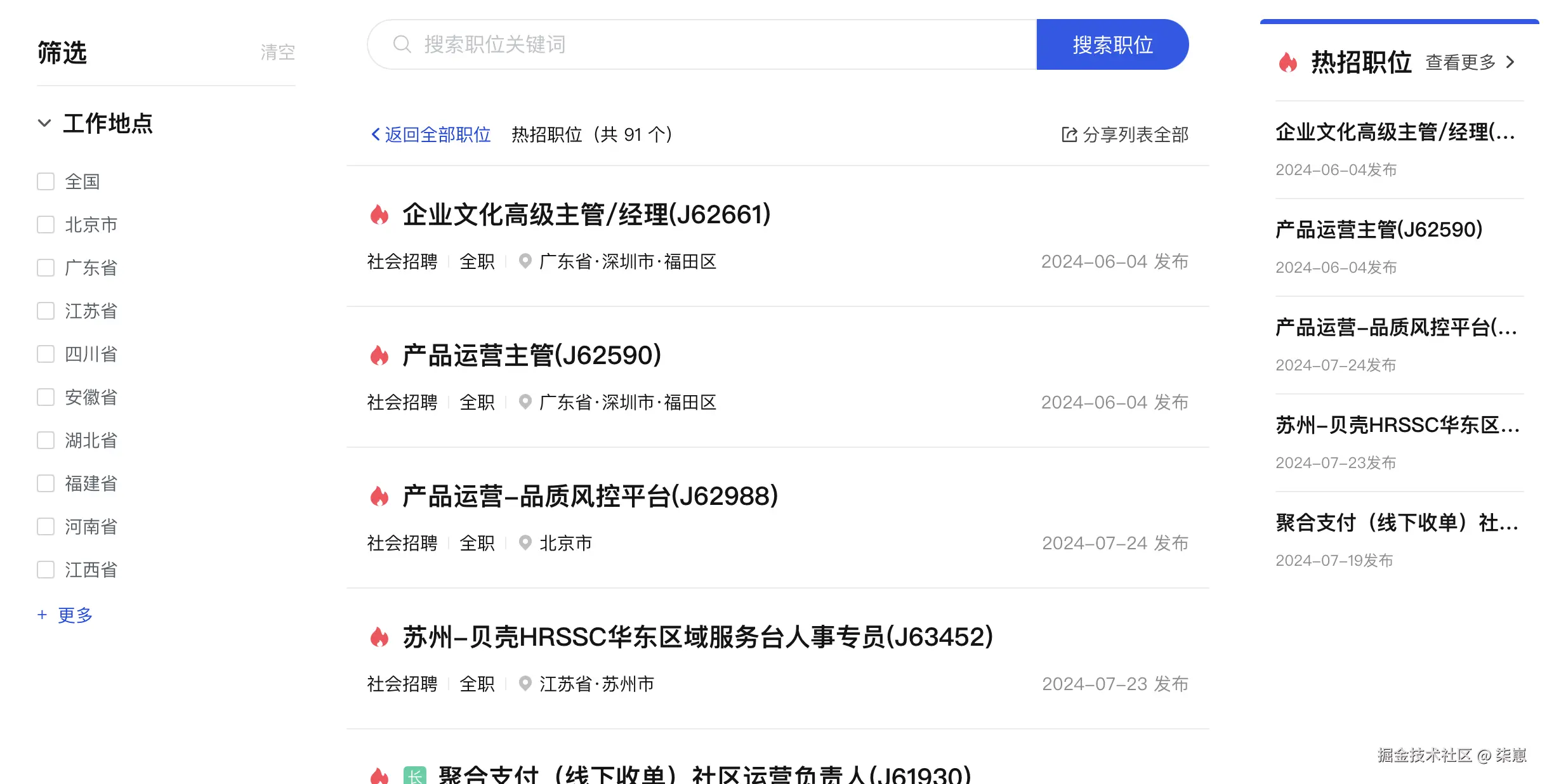
Task: Click location pin icon next to 北京市 job
Action: pos(525,543)
